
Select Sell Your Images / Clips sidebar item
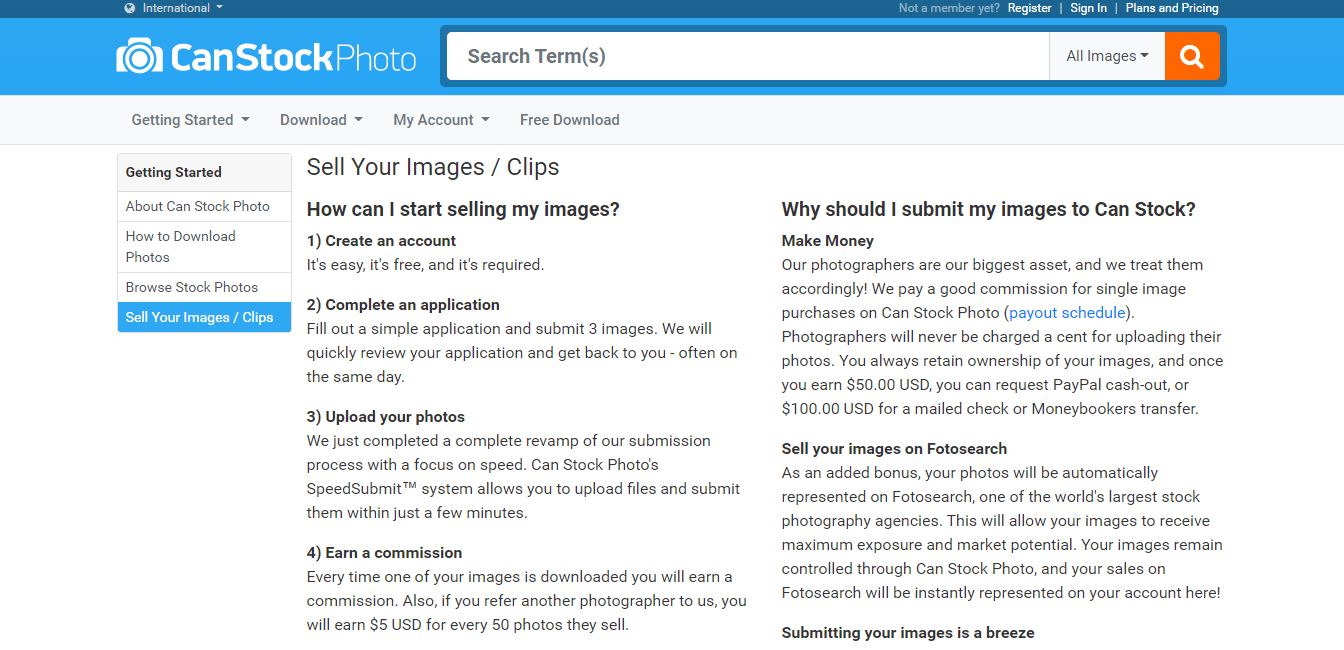204,317
